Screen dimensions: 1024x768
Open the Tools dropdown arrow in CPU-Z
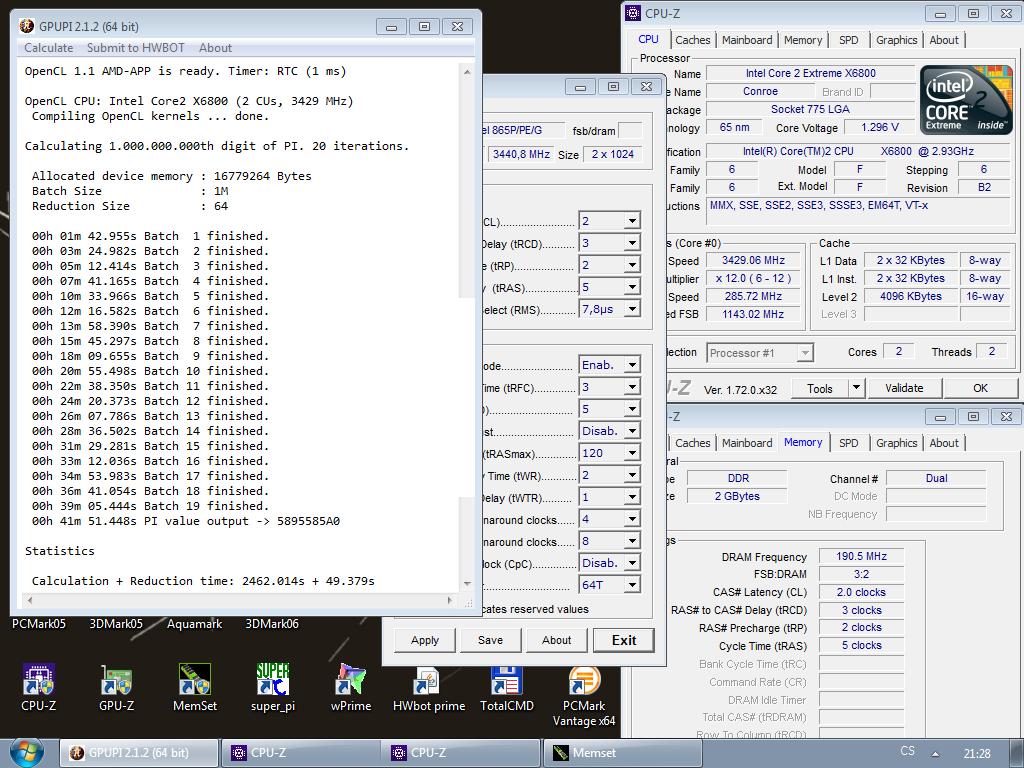point(856,388)
